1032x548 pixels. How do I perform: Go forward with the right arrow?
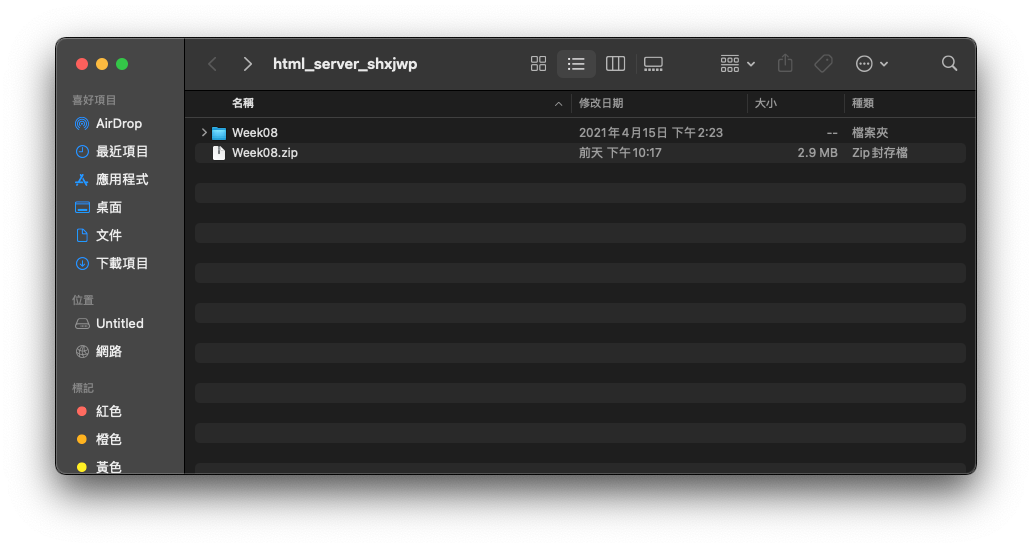(x=247, y=64)
